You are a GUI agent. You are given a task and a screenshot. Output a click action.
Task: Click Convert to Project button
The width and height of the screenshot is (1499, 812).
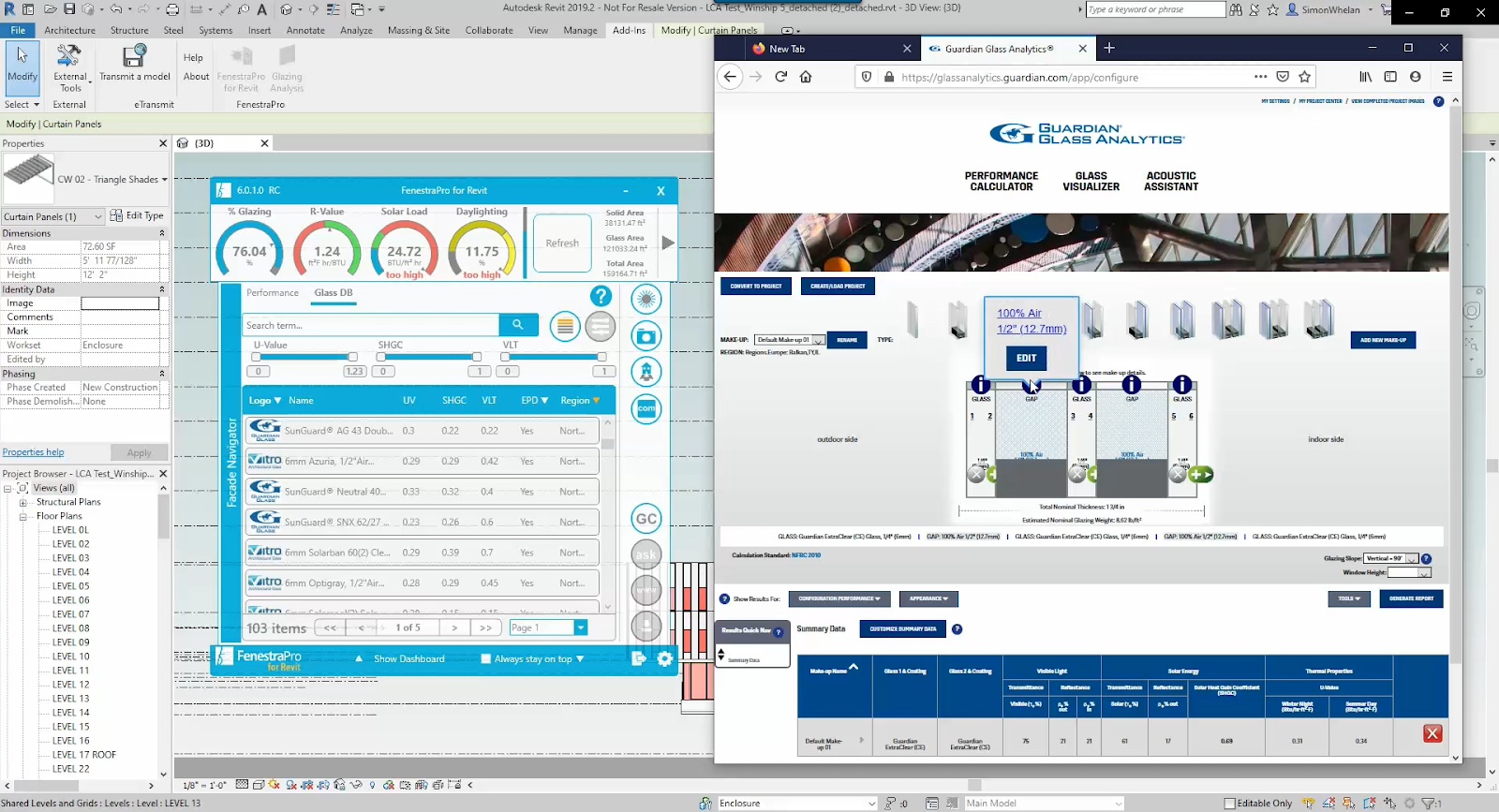point(755,286)
